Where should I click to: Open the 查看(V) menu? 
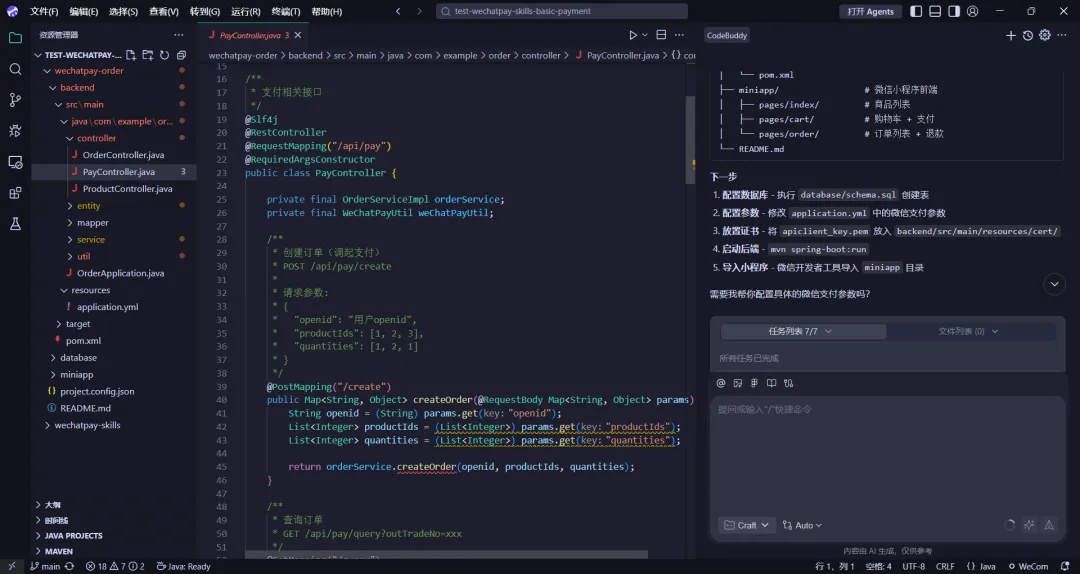click(164, 11)
